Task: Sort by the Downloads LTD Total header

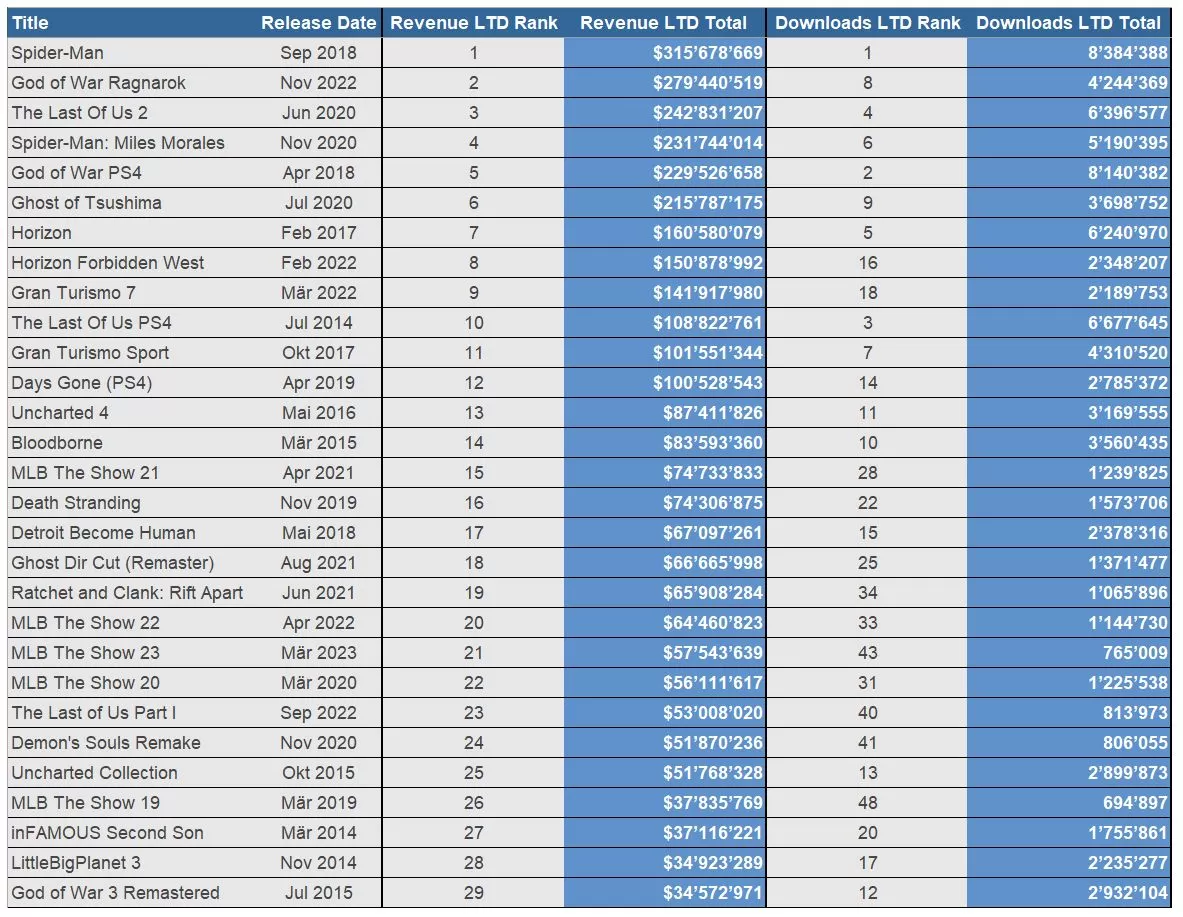Action: 1071,22
